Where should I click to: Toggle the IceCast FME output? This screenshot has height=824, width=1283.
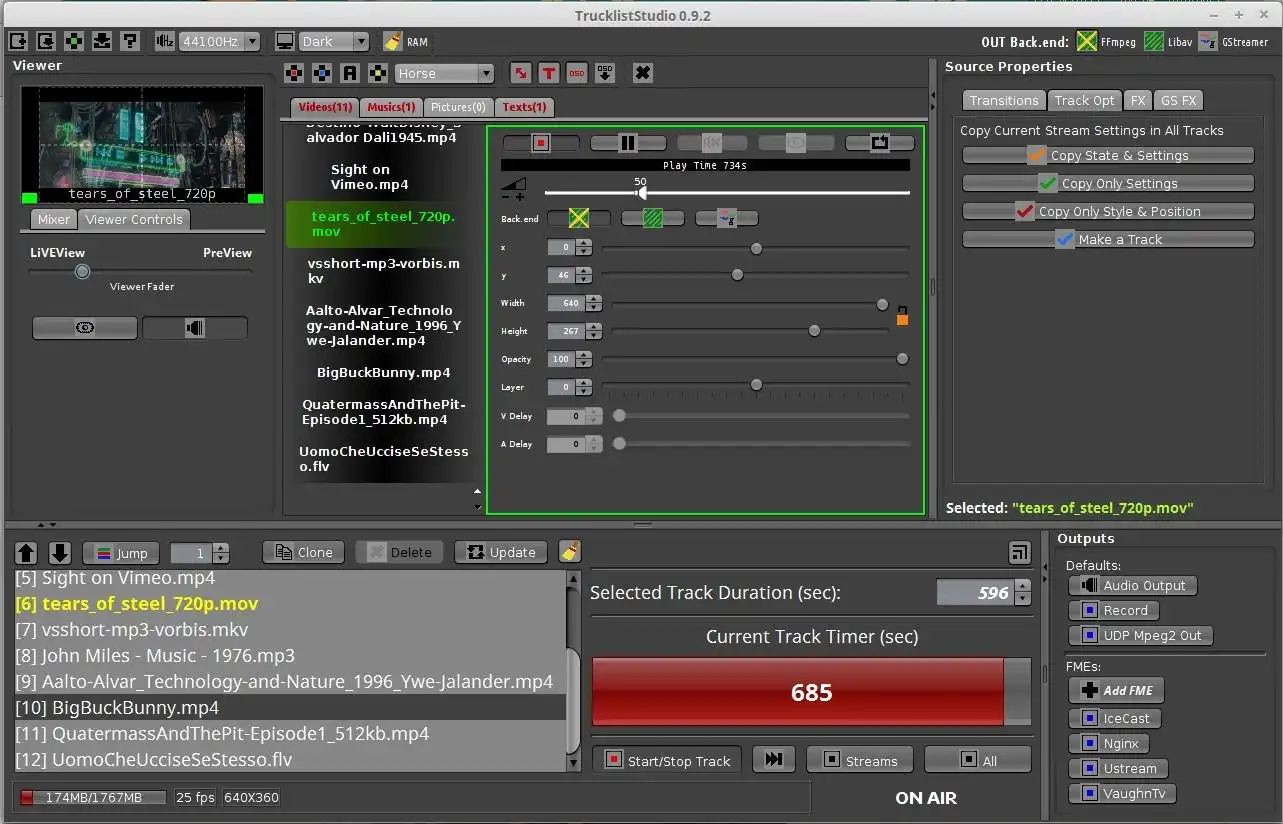[x=1115, y=718]
